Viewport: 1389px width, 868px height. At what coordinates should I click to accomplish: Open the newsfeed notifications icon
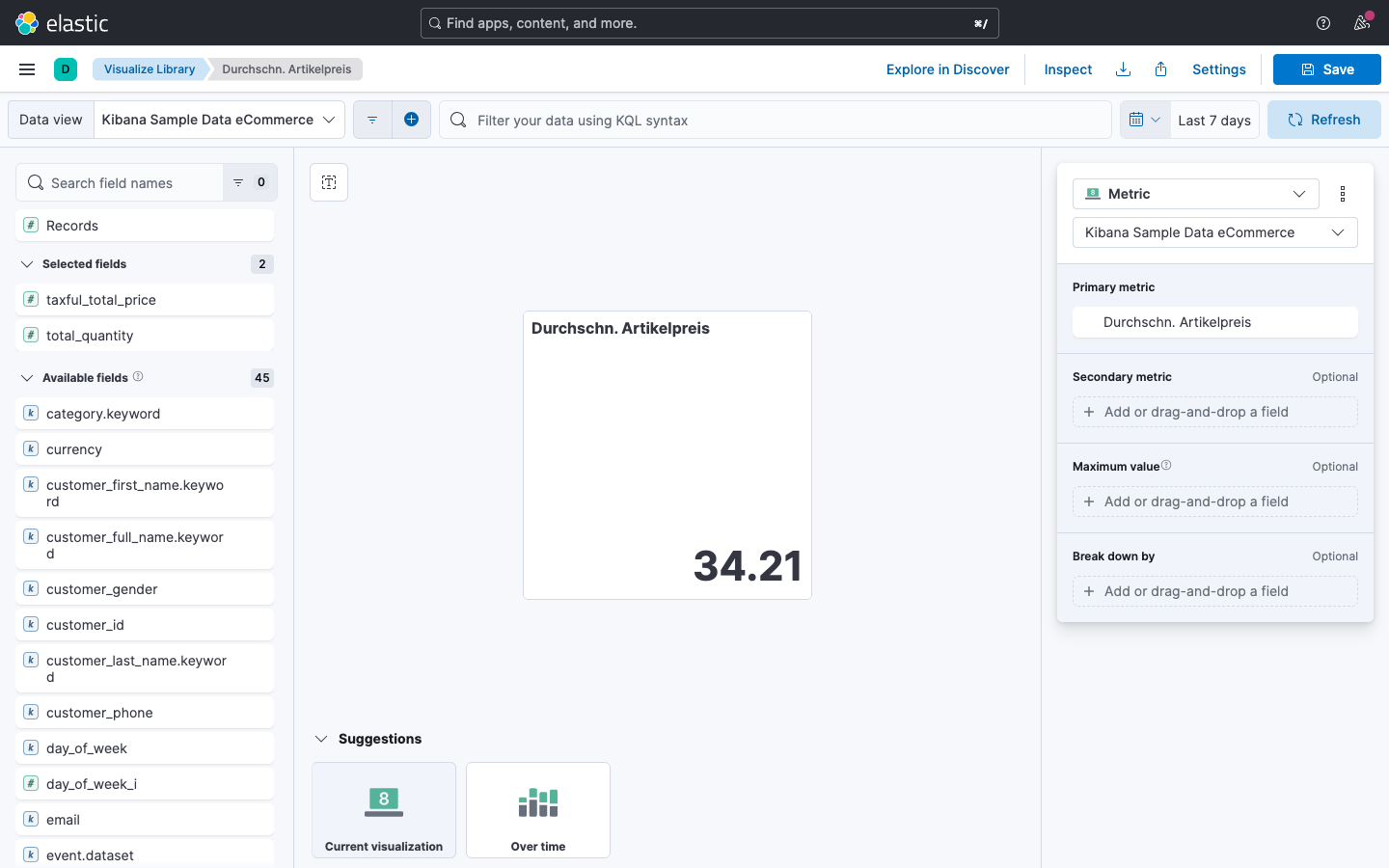click(x=1362, y=23)
